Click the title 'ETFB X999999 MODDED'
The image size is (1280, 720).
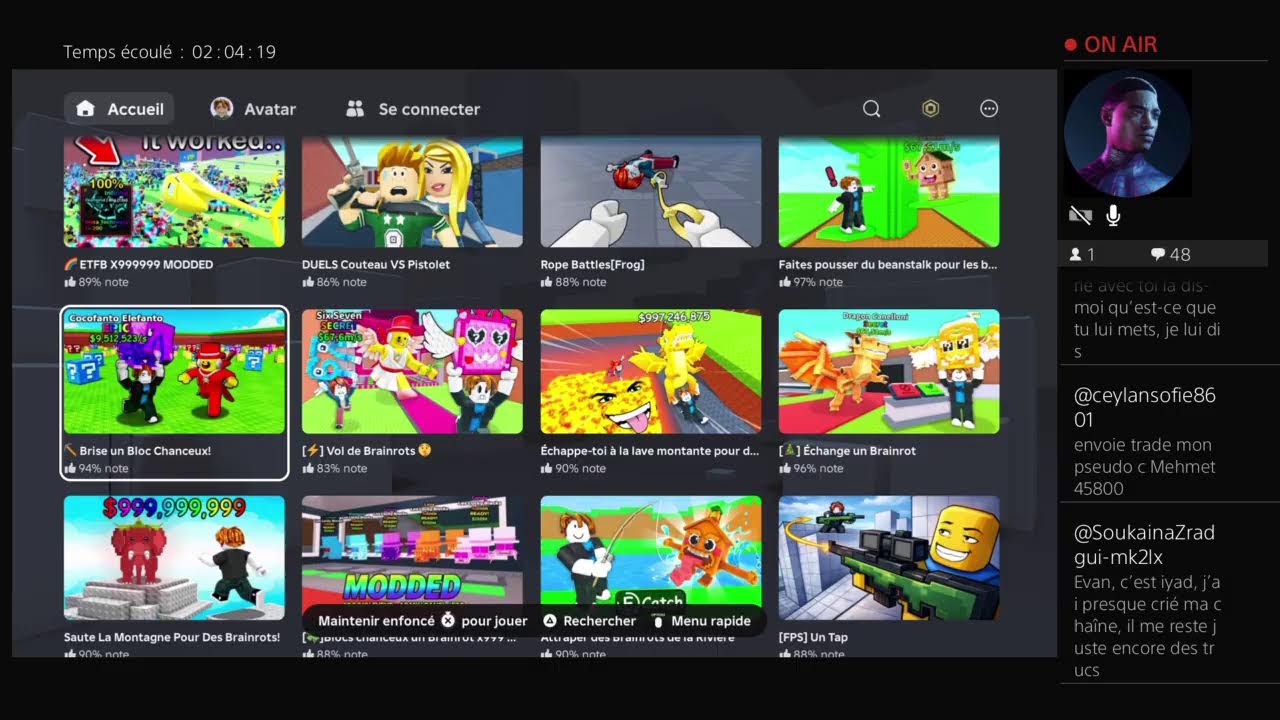pos(138,265)
